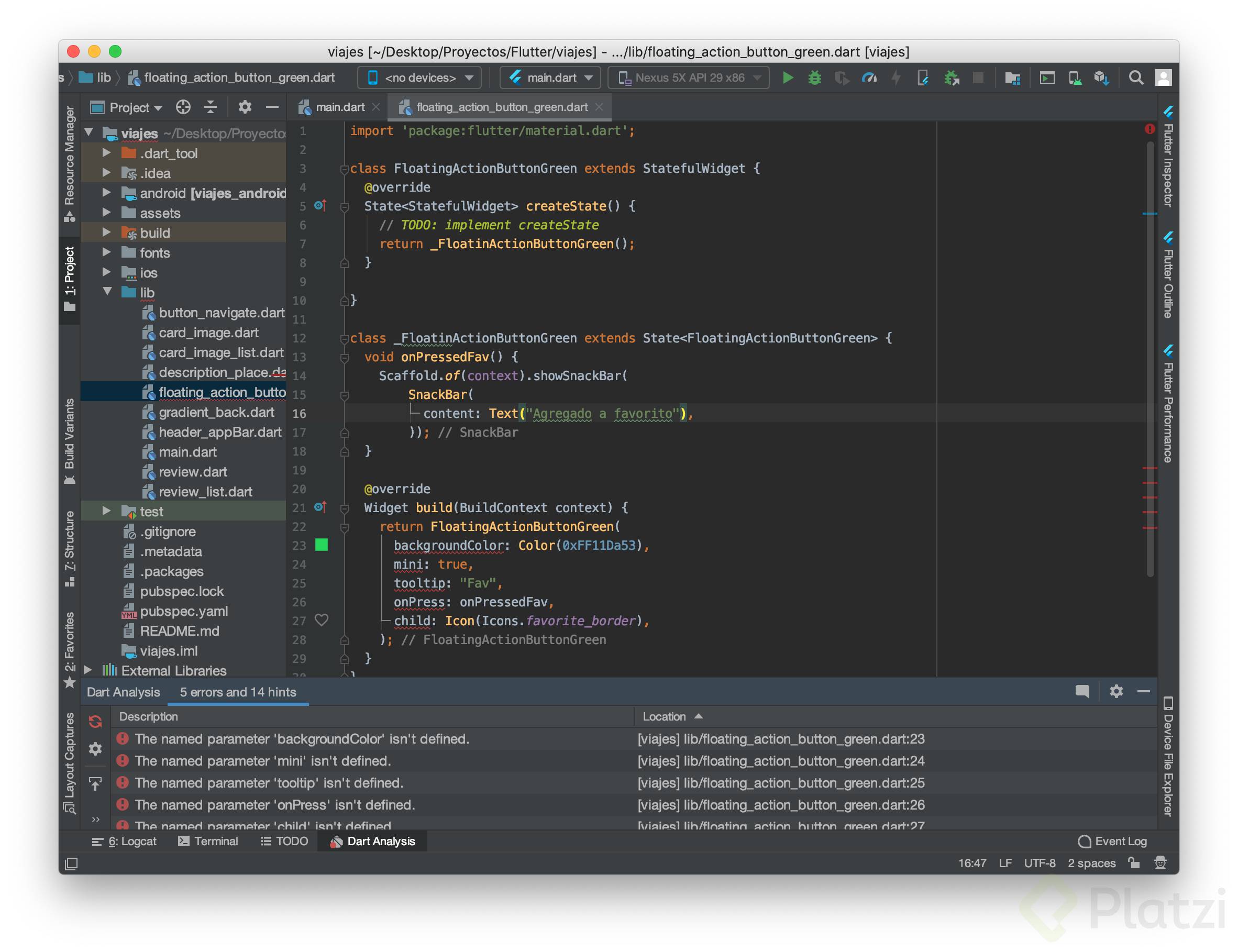Click override marker on gutter line 21
Image resolution: width=1238 pixels, height=952 pixels.
click(x=320, y=507)
